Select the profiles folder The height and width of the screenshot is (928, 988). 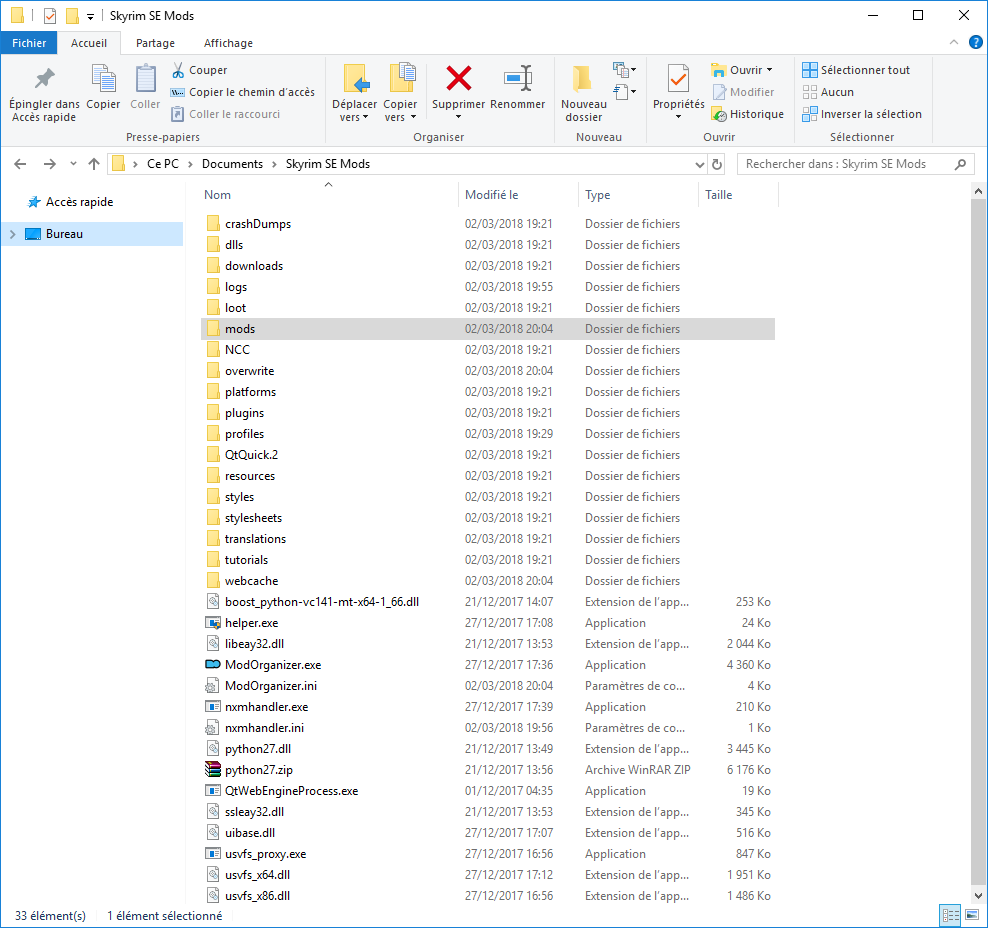coord(488,433)
